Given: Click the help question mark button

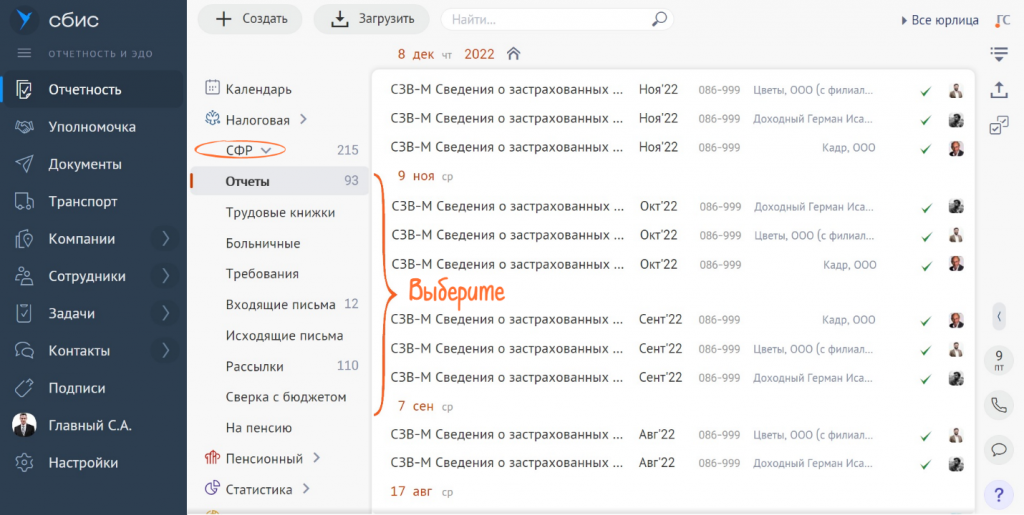Looking at the screenshot, I should [x=998, y=493].
